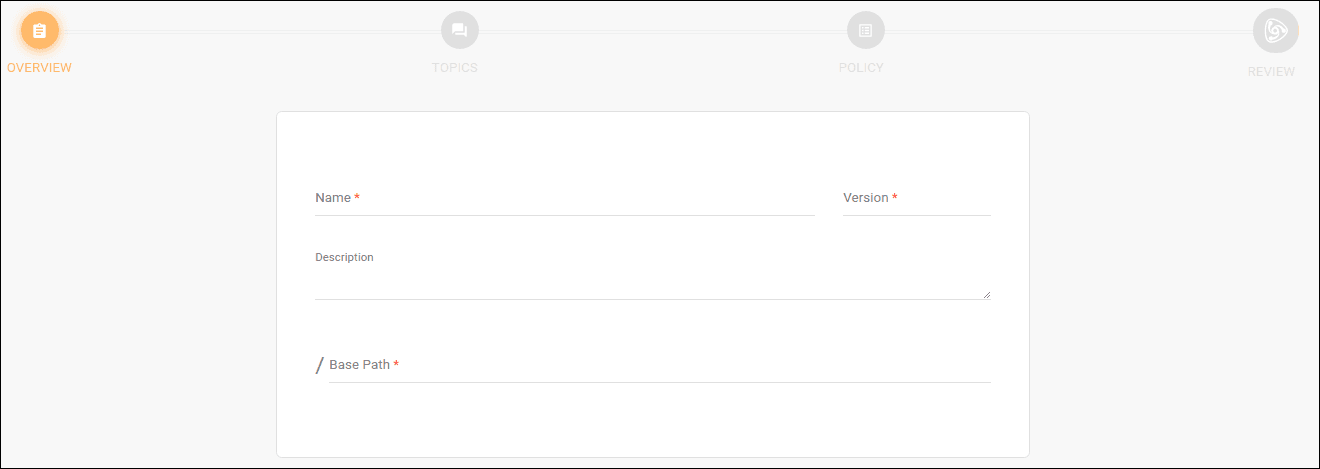Select the Overview clipboard step icon

click(x=40, y=30)
